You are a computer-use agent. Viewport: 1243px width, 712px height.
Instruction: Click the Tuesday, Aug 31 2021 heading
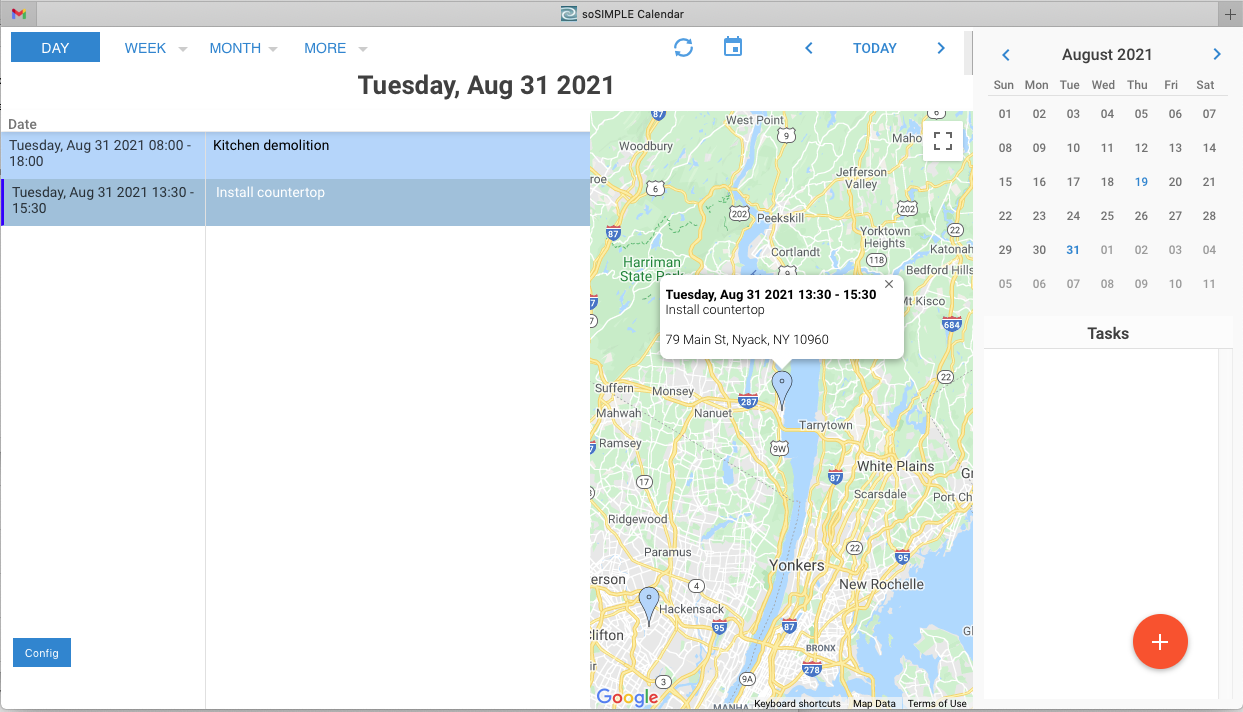pos(486,86)
